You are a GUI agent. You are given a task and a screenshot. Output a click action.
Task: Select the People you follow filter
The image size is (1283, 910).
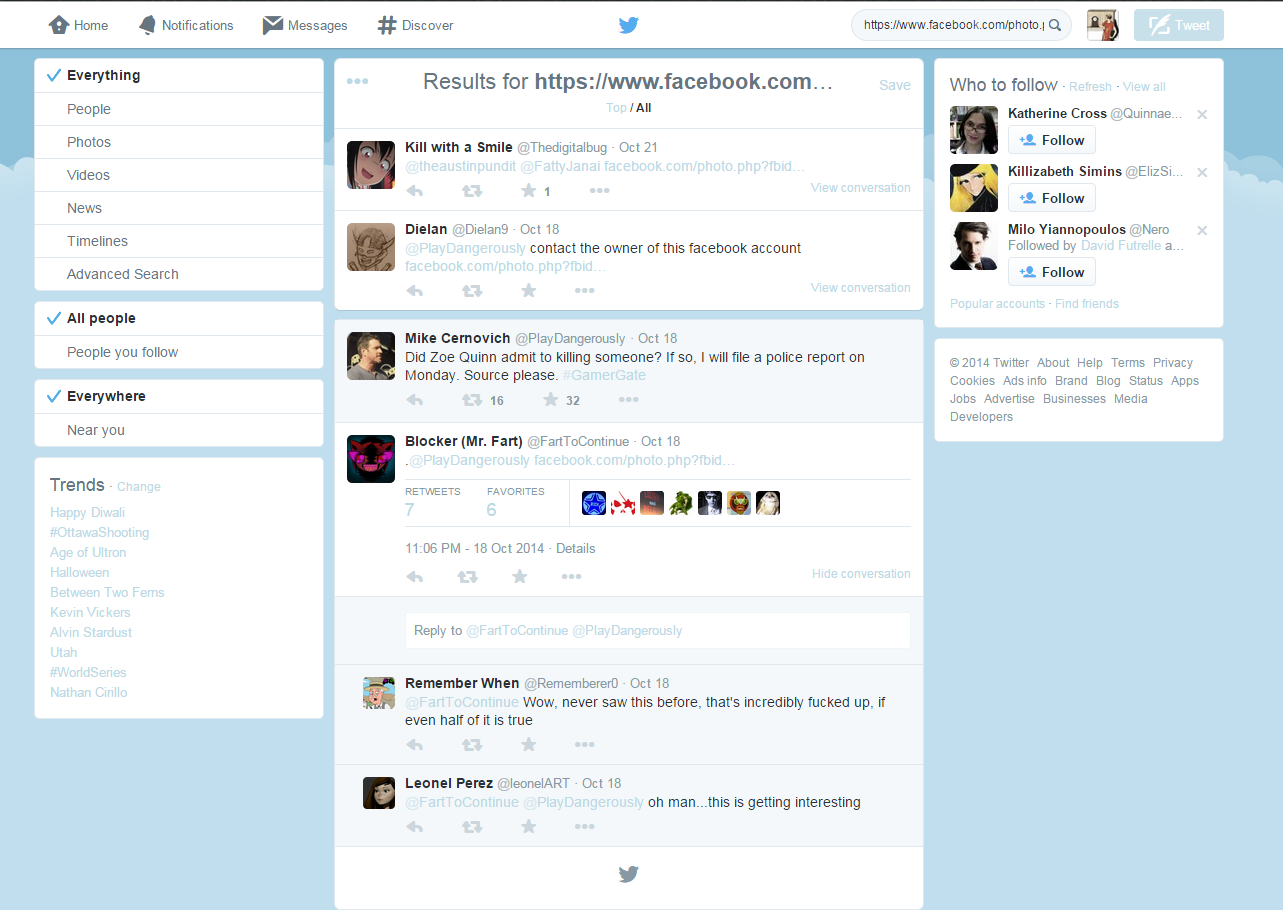pos(122,352)
